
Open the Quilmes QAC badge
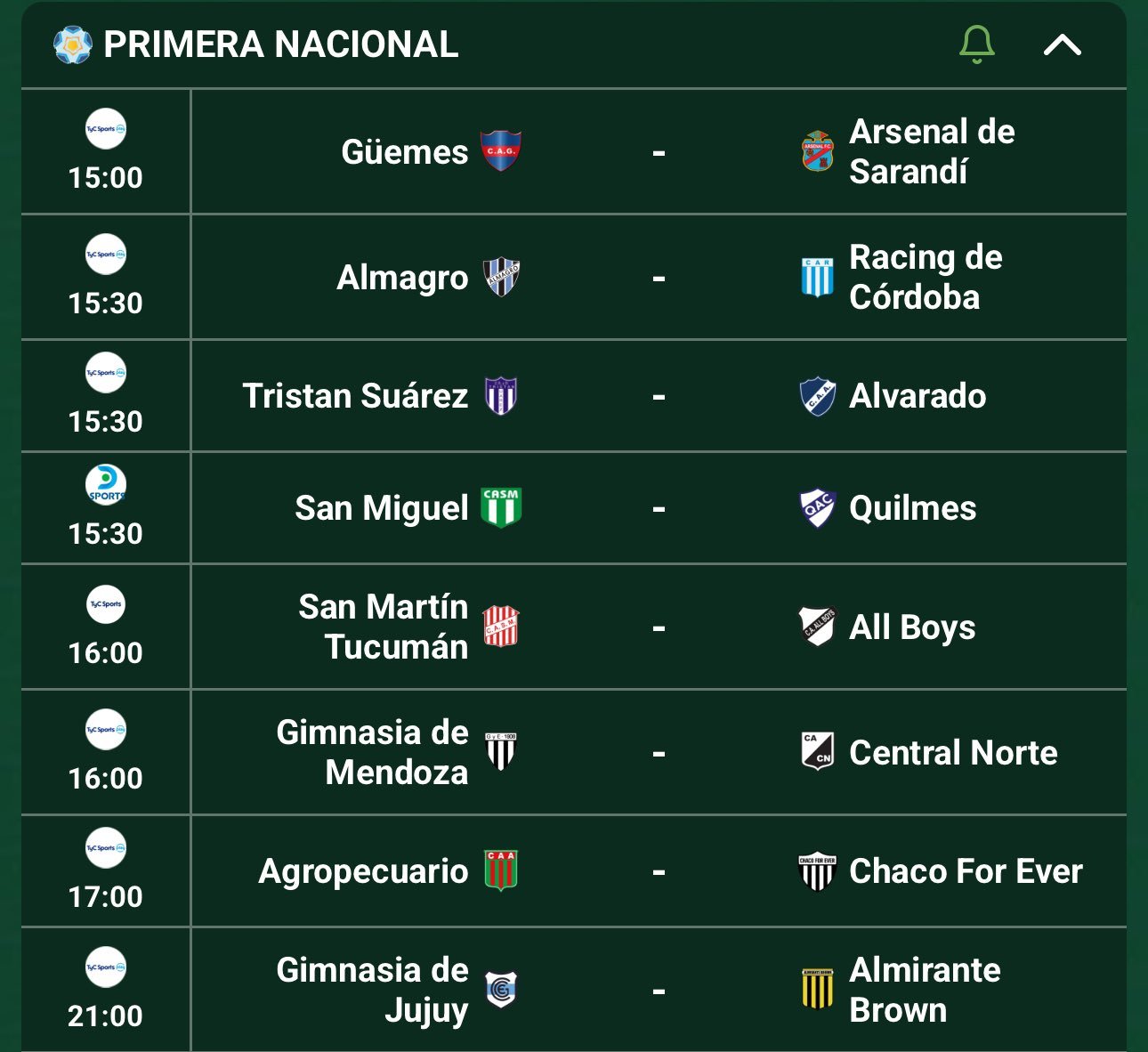(x=817, y=508)
